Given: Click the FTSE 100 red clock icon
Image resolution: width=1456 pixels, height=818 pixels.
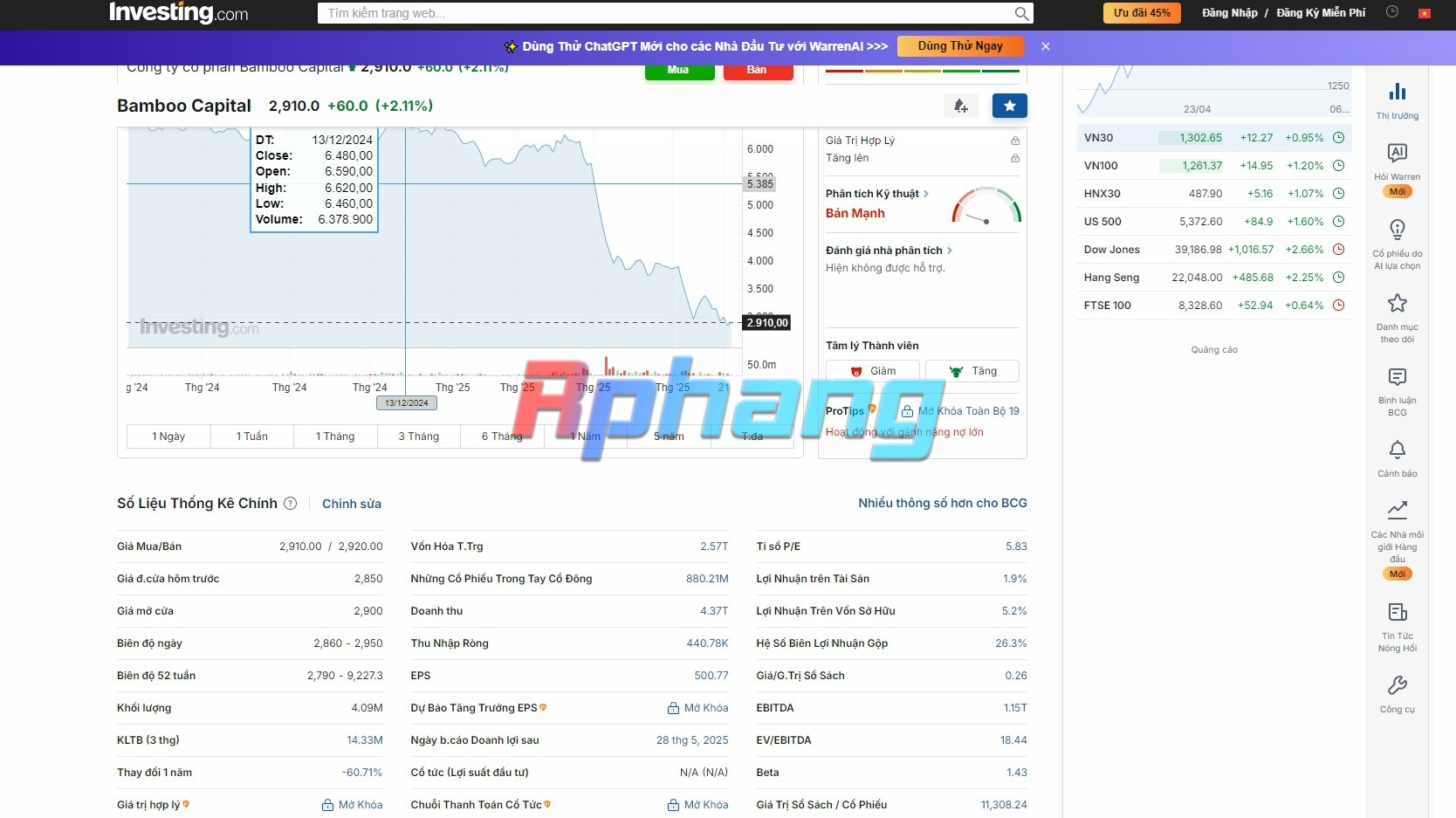Looking at the screenshot, I should pyautogui.click(x=1338, y=306).
